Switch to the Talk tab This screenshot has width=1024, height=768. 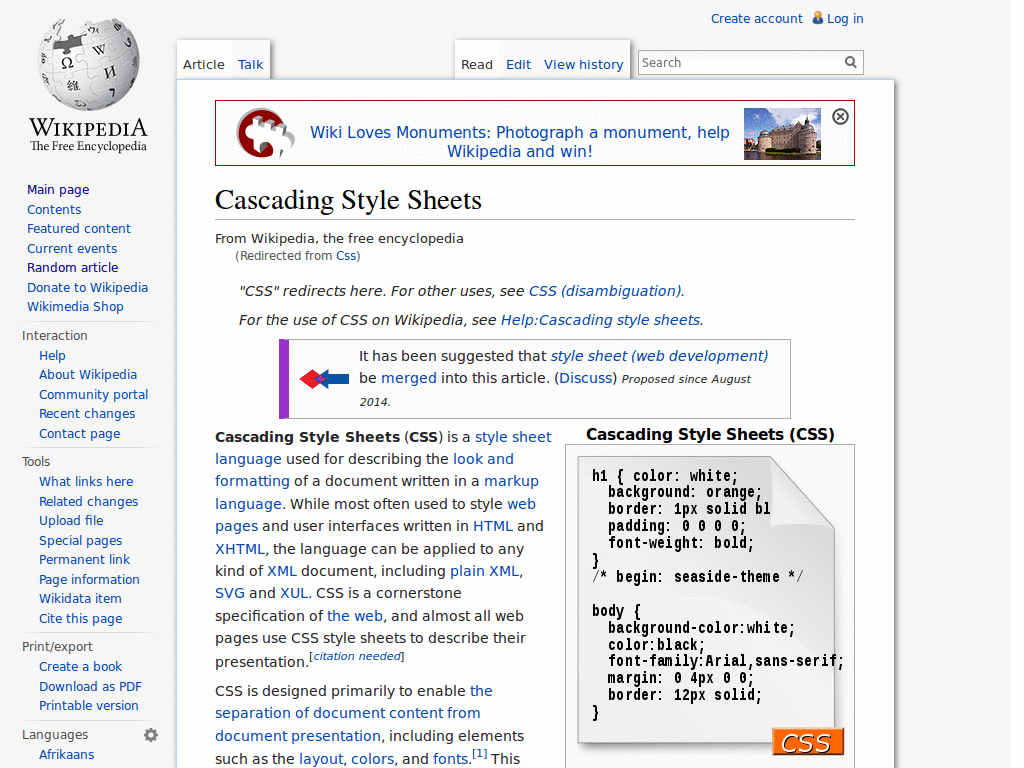coord(250,65)
